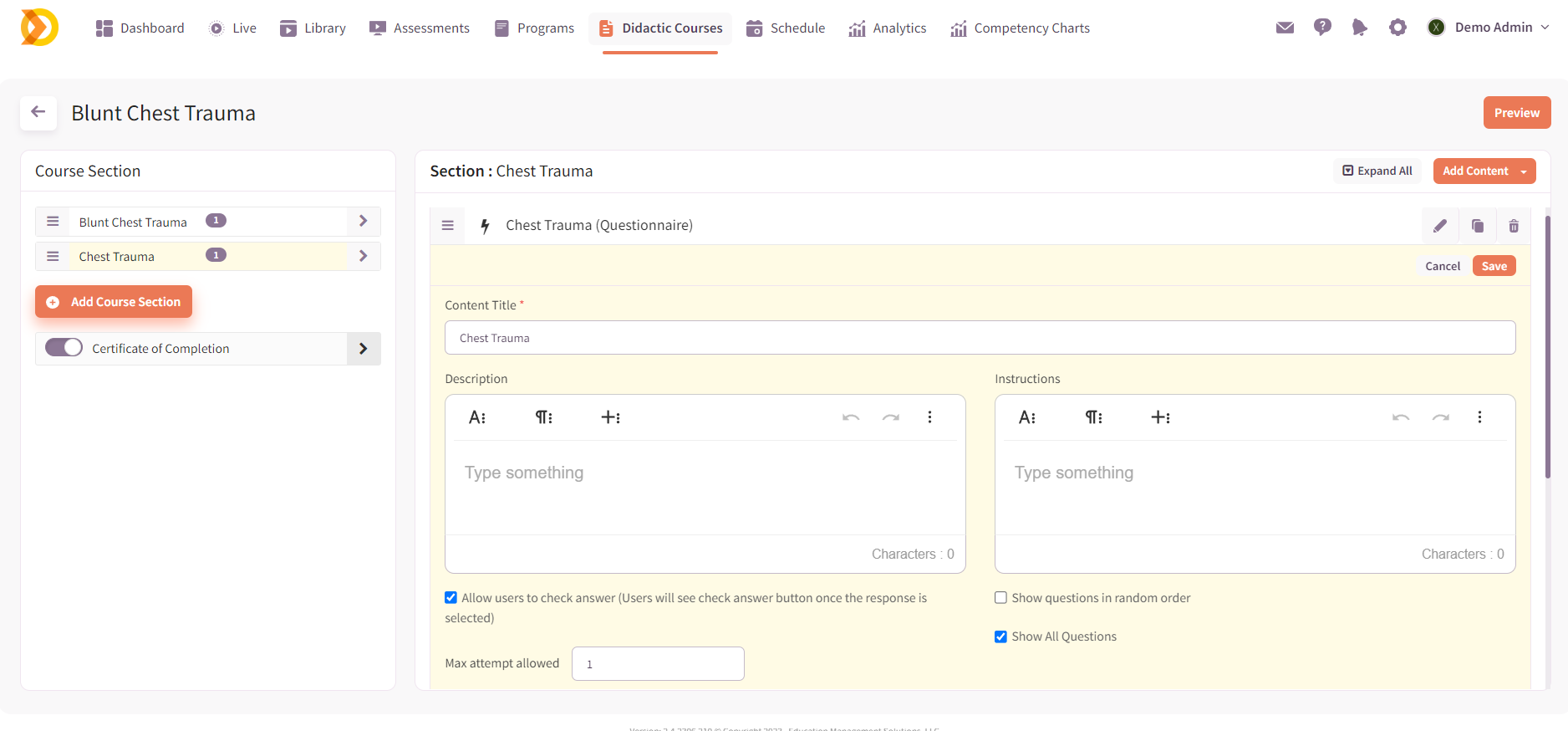Click the duplicate copy icon for the questionnaire
Image resolution: width=1568 pixels, height=731 pixels.
coord(1477,226)
